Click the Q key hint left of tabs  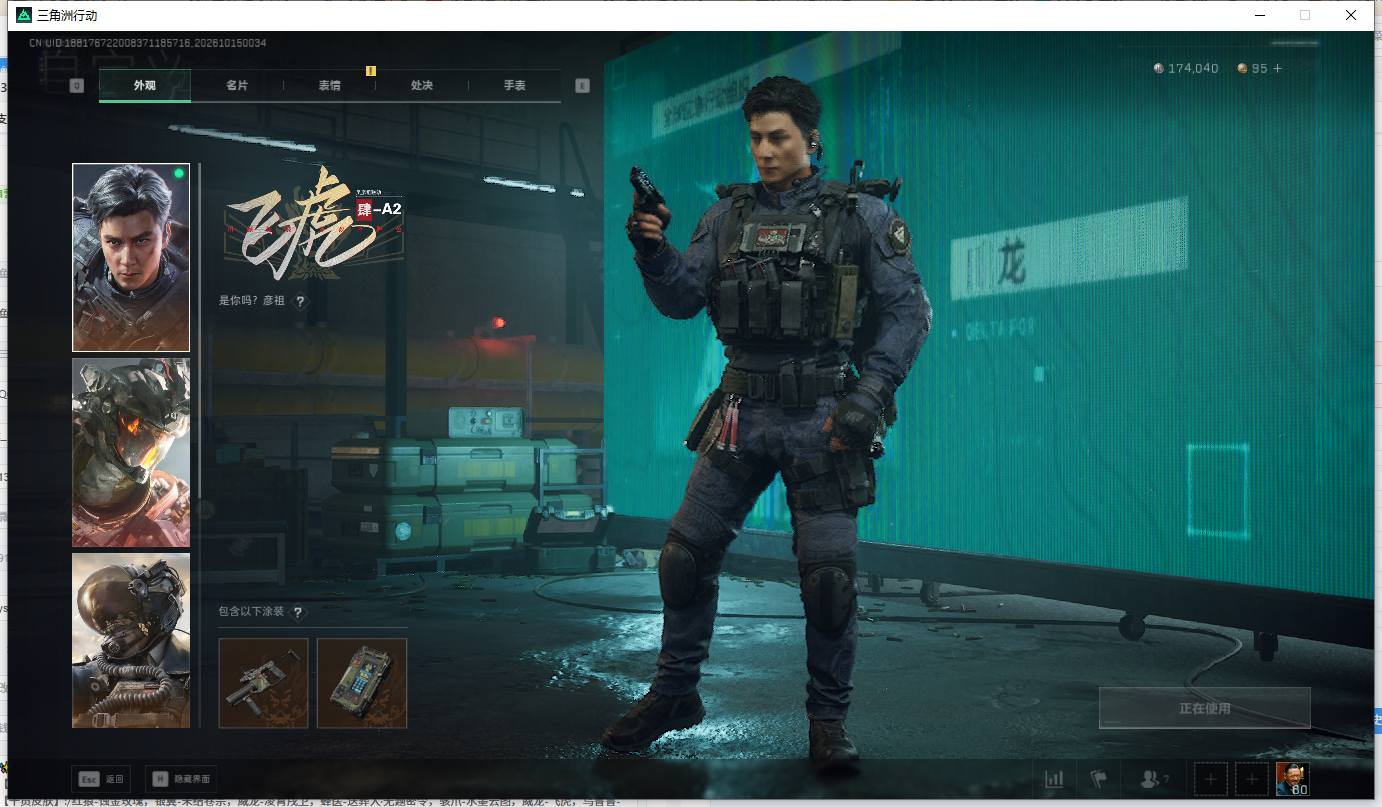(x=77, y=86)
